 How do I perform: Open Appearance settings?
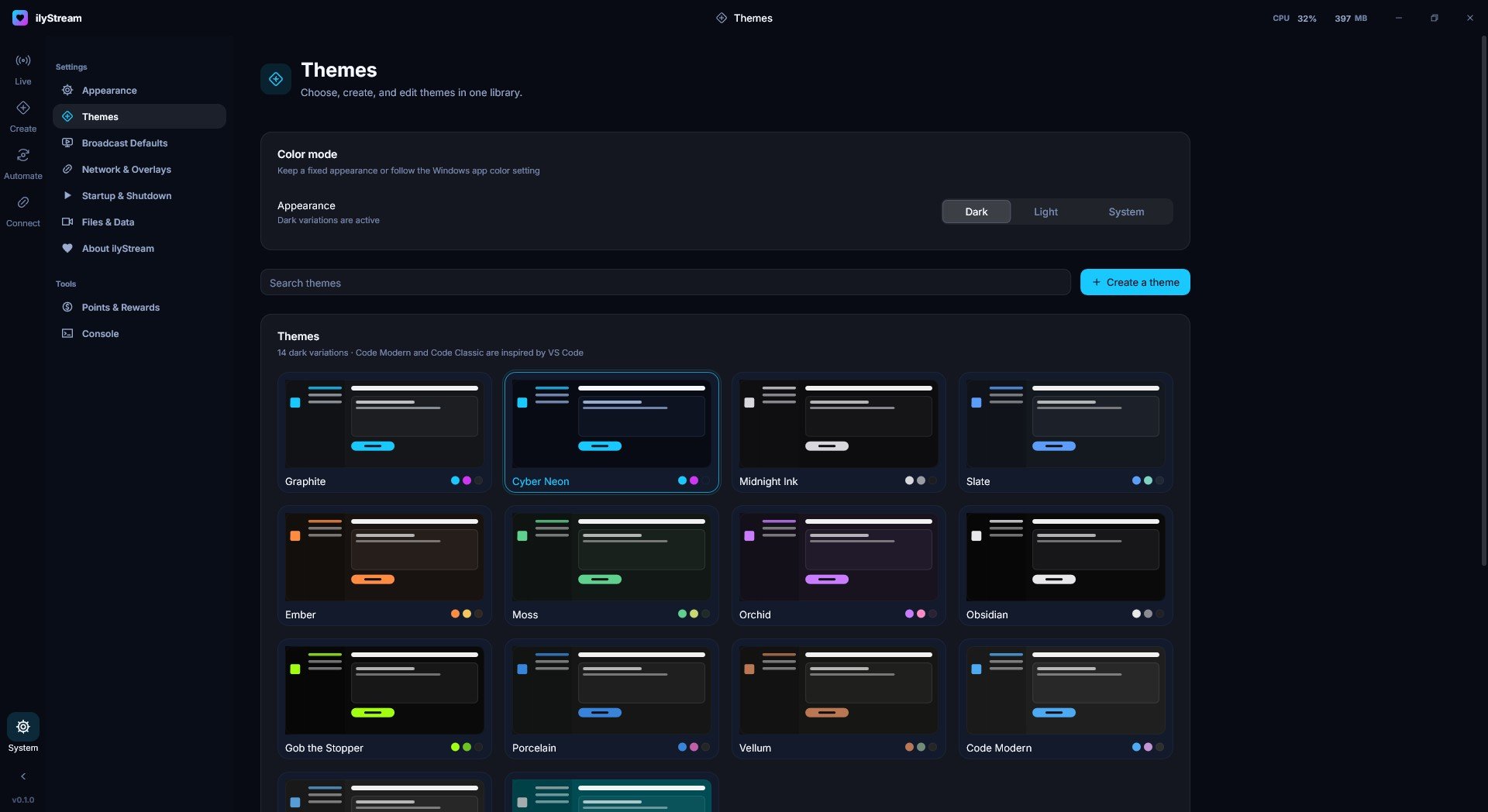(x=139, y=90)
